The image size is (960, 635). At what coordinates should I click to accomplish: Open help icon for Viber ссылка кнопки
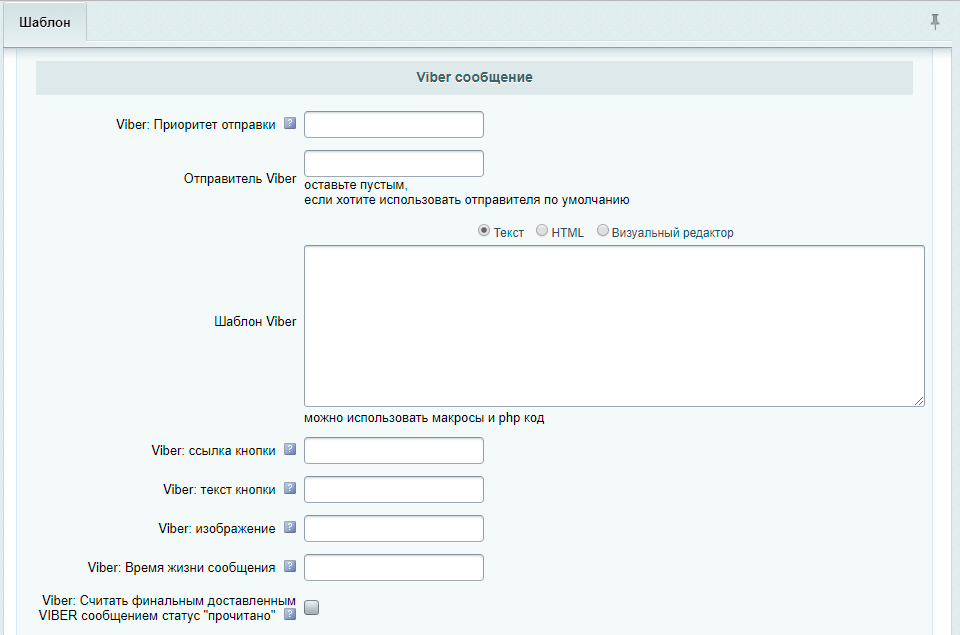(290, 449)
